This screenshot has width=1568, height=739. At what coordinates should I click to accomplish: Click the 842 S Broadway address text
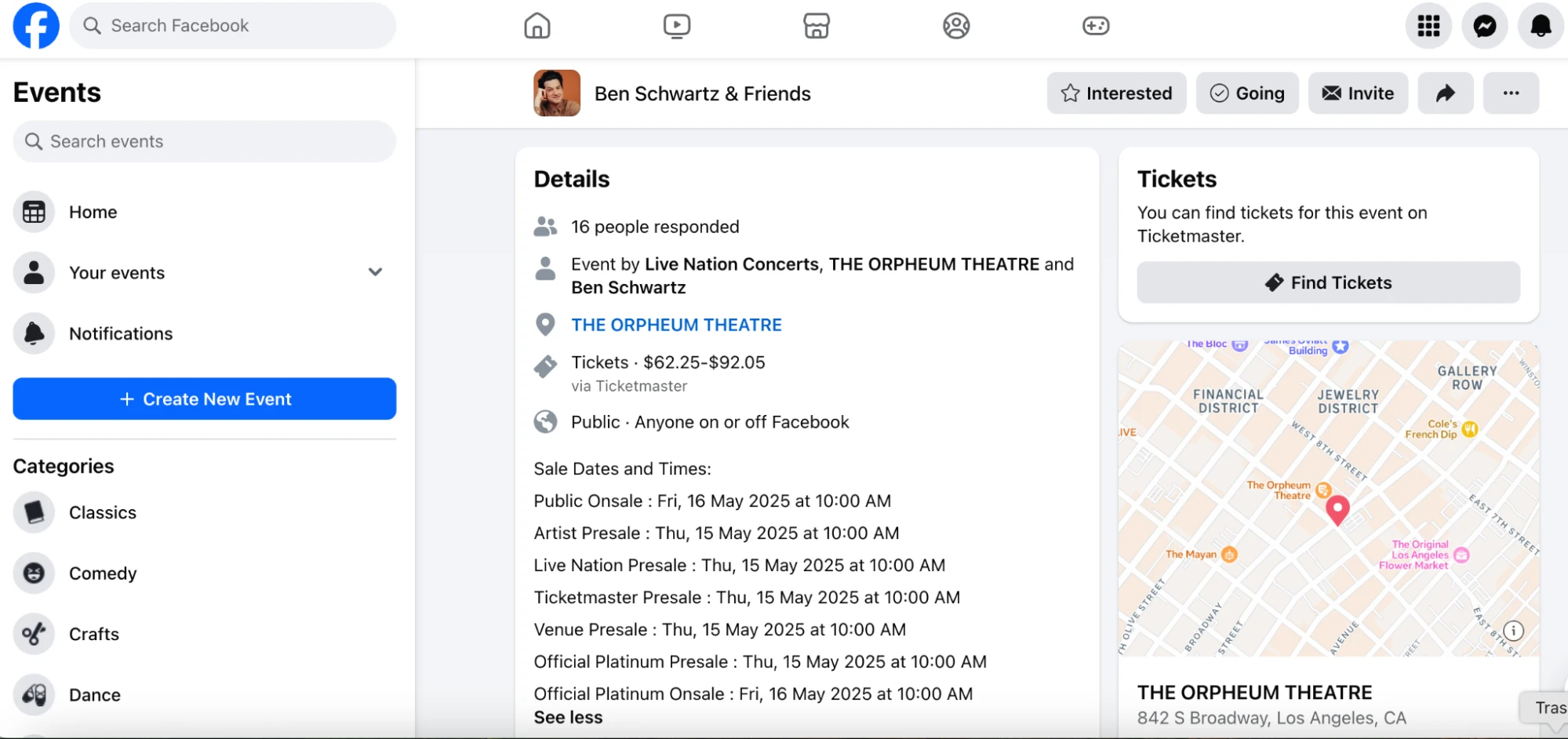click(x=1271, y=718)
